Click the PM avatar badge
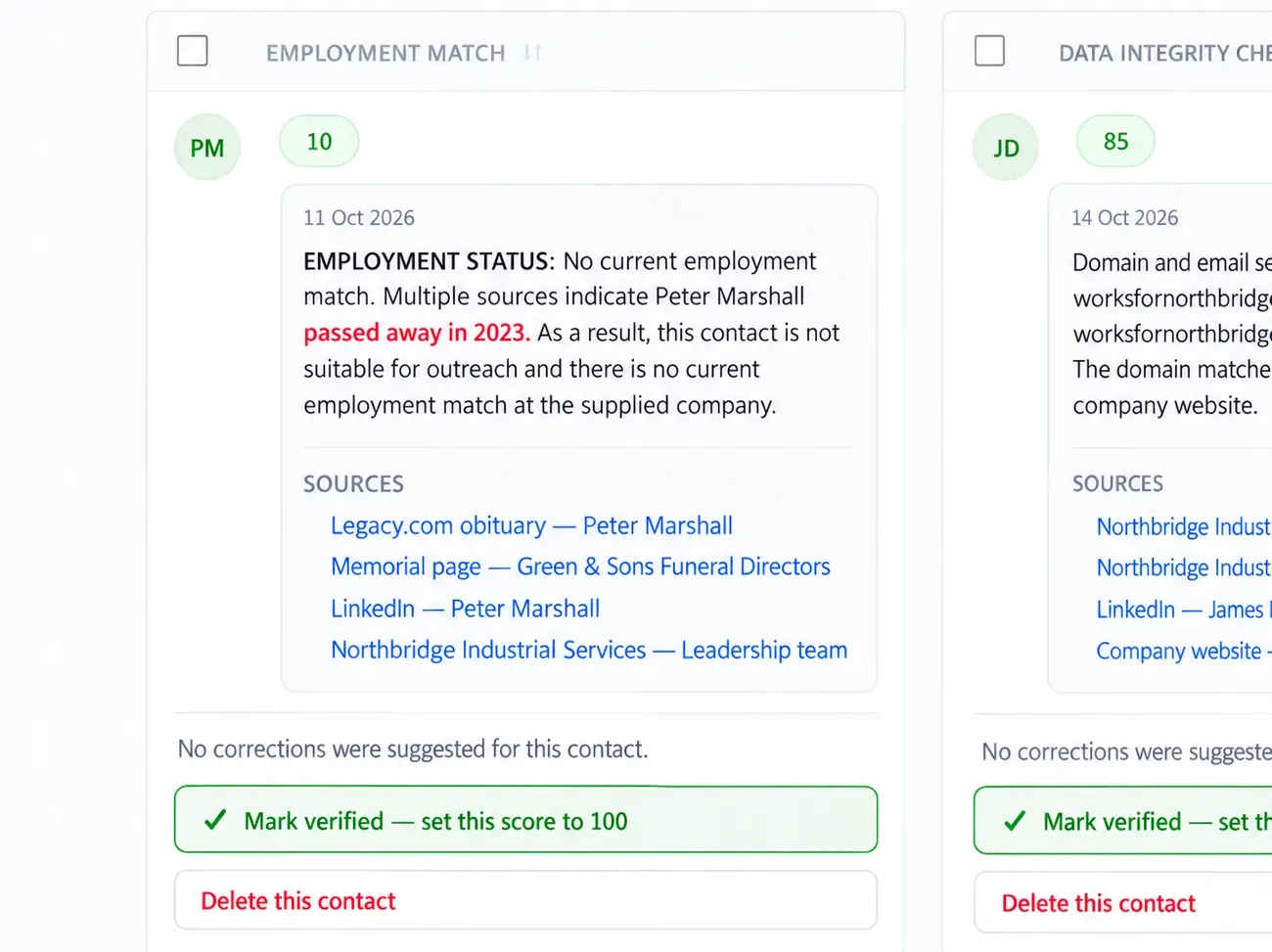Image resolution: width=1272 pixels, height=952 pixels. click(x=207, y=148)
